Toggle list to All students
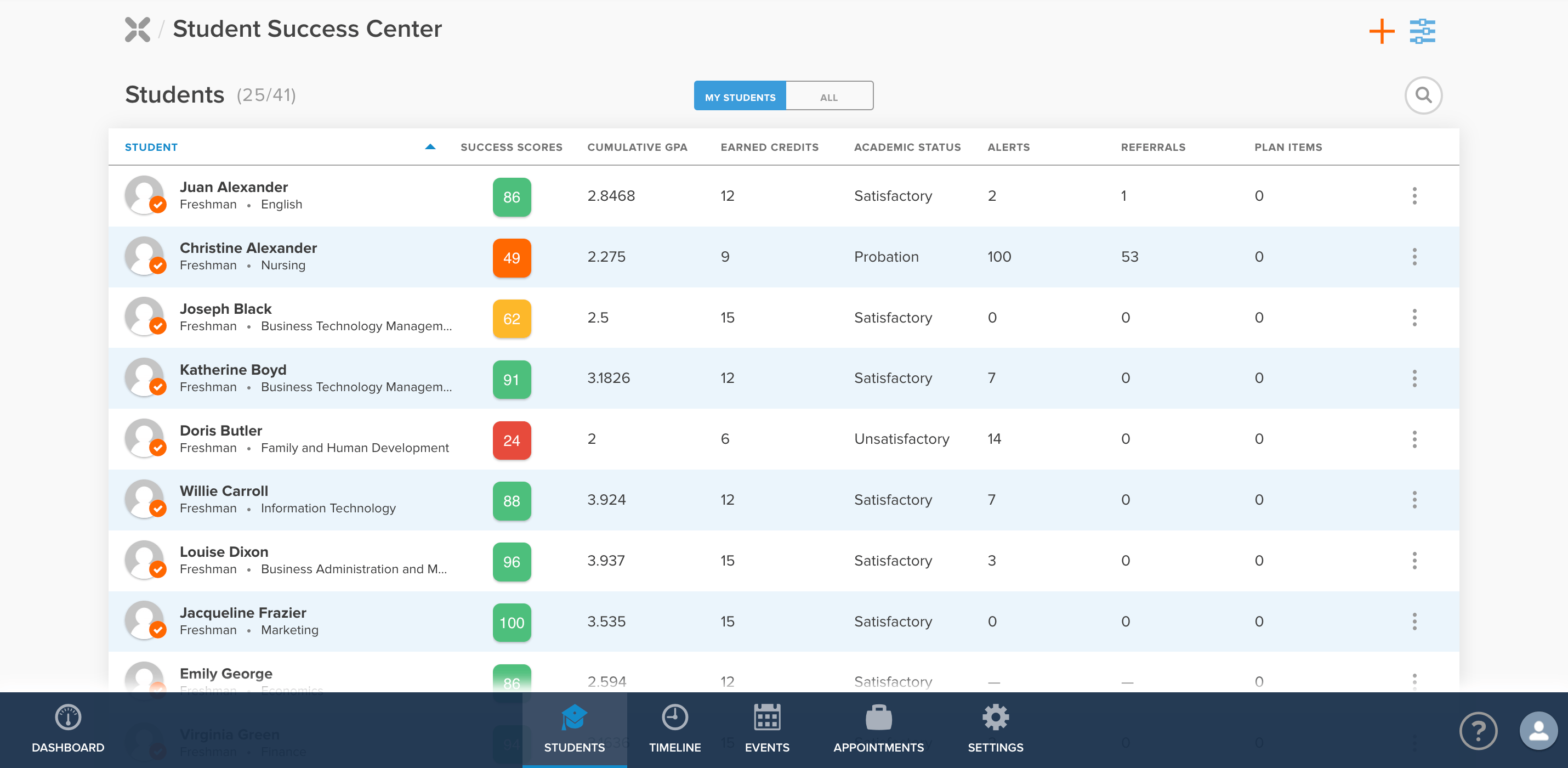The height and width of the screenshot is (768, 1568). (828, 97)
